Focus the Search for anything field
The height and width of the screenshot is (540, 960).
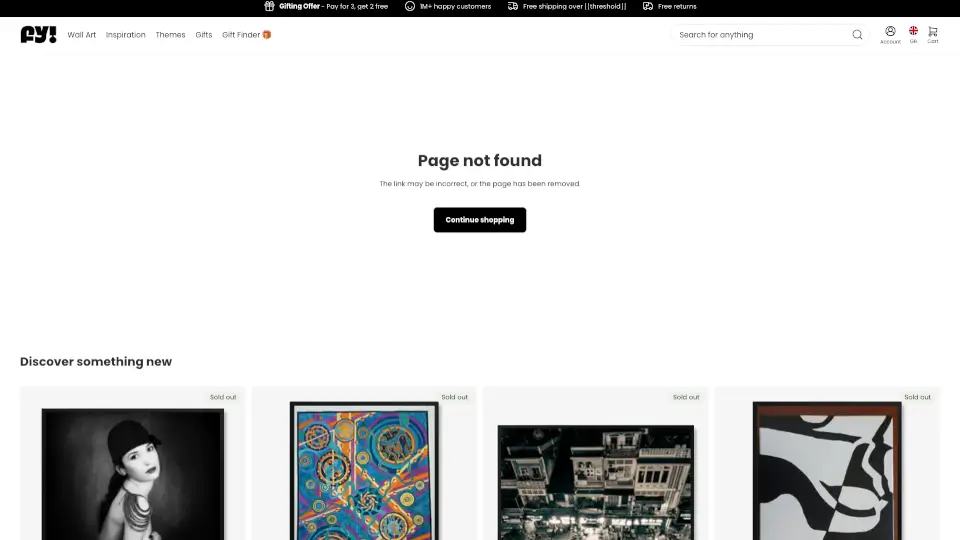click(x=763, y=35)
